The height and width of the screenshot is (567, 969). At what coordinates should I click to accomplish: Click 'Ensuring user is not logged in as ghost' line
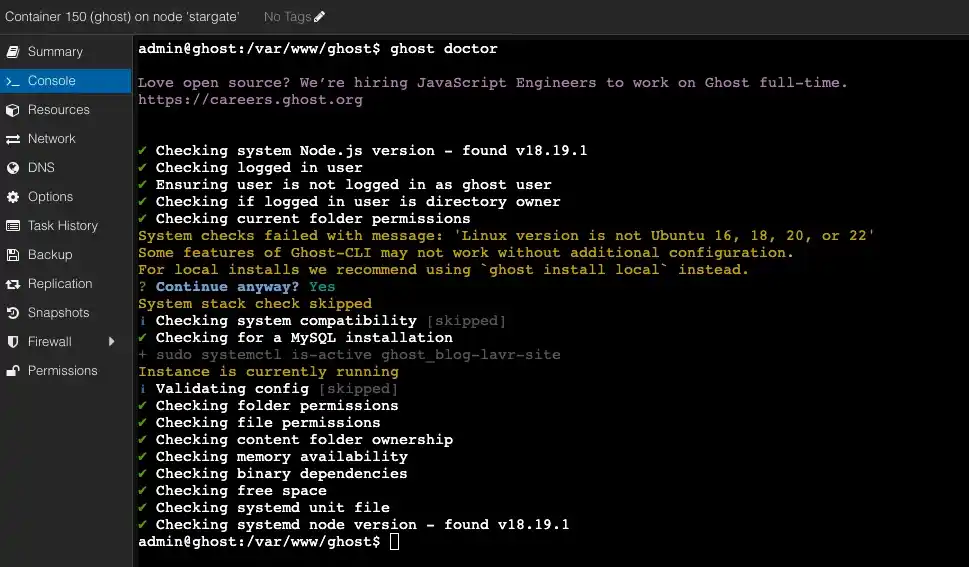pos(345,185)
